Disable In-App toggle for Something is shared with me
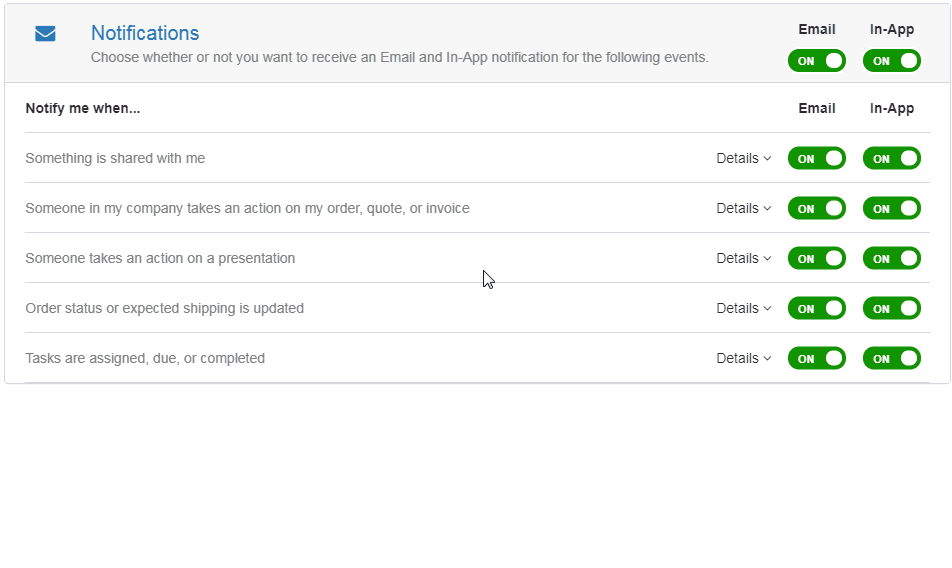Screen dimensions: 952x568 (892, 158)
